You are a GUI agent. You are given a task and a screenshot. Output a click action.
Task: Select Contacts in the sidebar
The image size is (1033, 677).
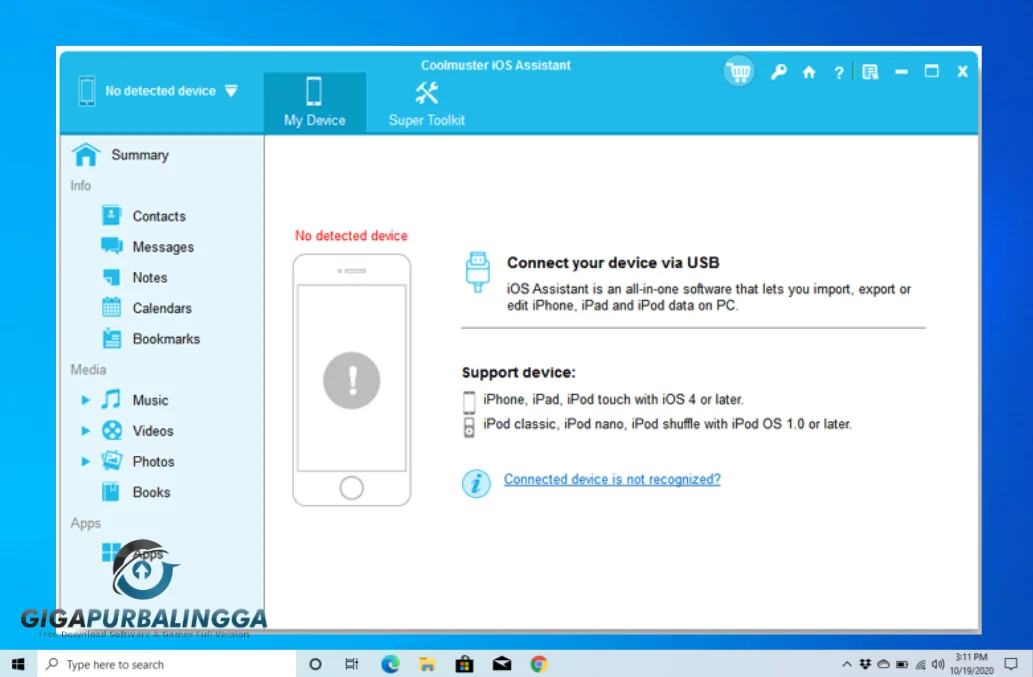pos(158,216)
